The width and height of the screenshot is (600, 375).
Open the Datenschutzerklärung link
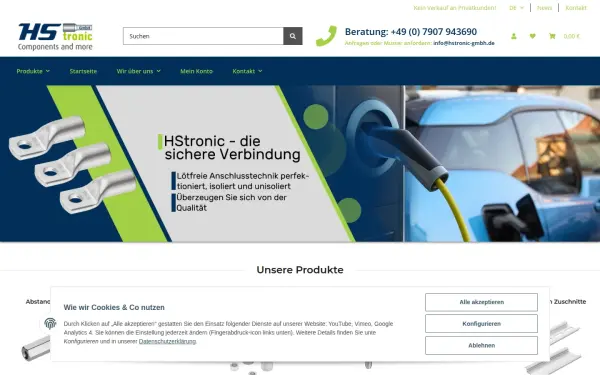[x=167, y=341]
